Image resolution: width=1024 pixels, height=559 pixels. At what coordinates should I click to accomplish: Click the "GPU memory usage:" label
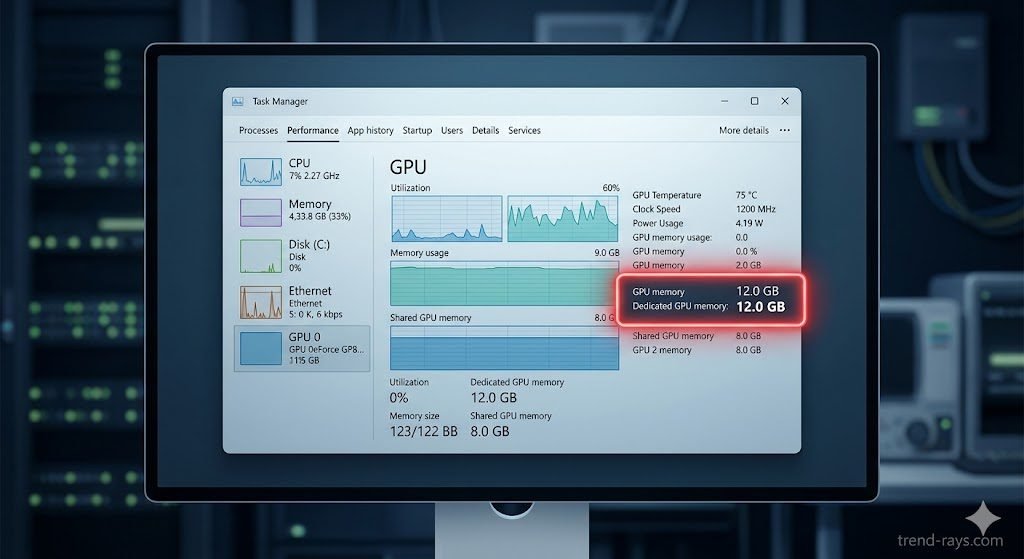tap(672, 238)
